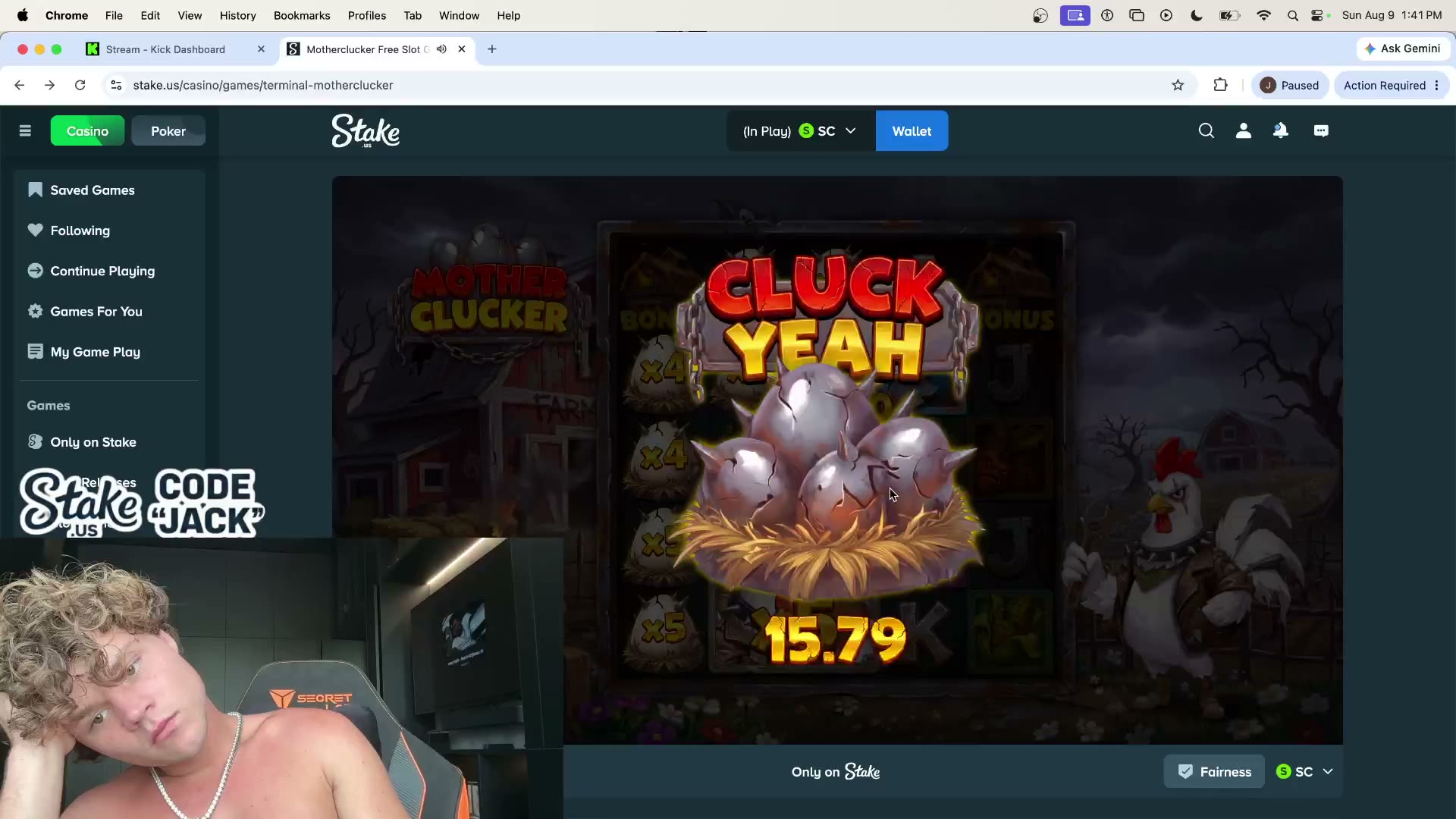Open the Chrome three-dot menu
This screenshot has height=819, width=1456.
pyautogui.click(x=1436, y=85)
